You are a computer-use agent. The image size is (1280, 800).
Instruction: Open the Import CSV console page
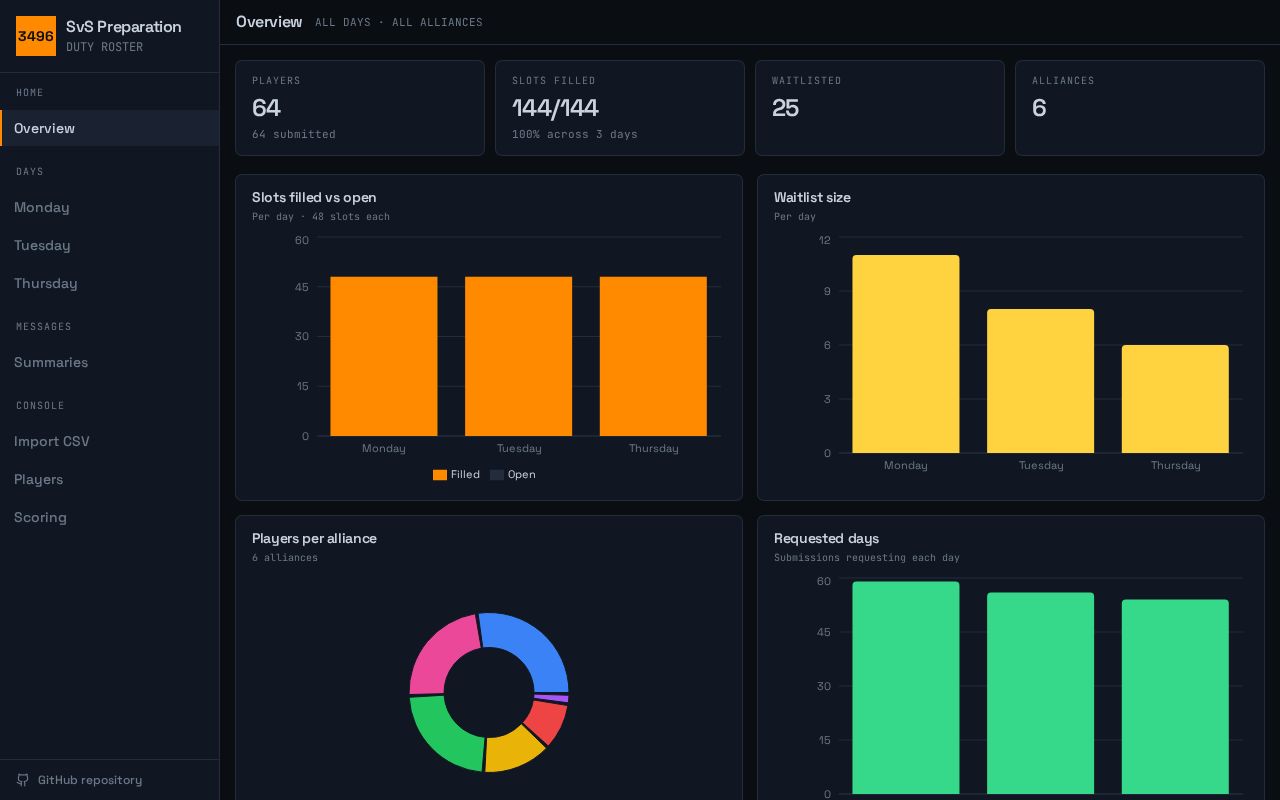tap(110, 441)
